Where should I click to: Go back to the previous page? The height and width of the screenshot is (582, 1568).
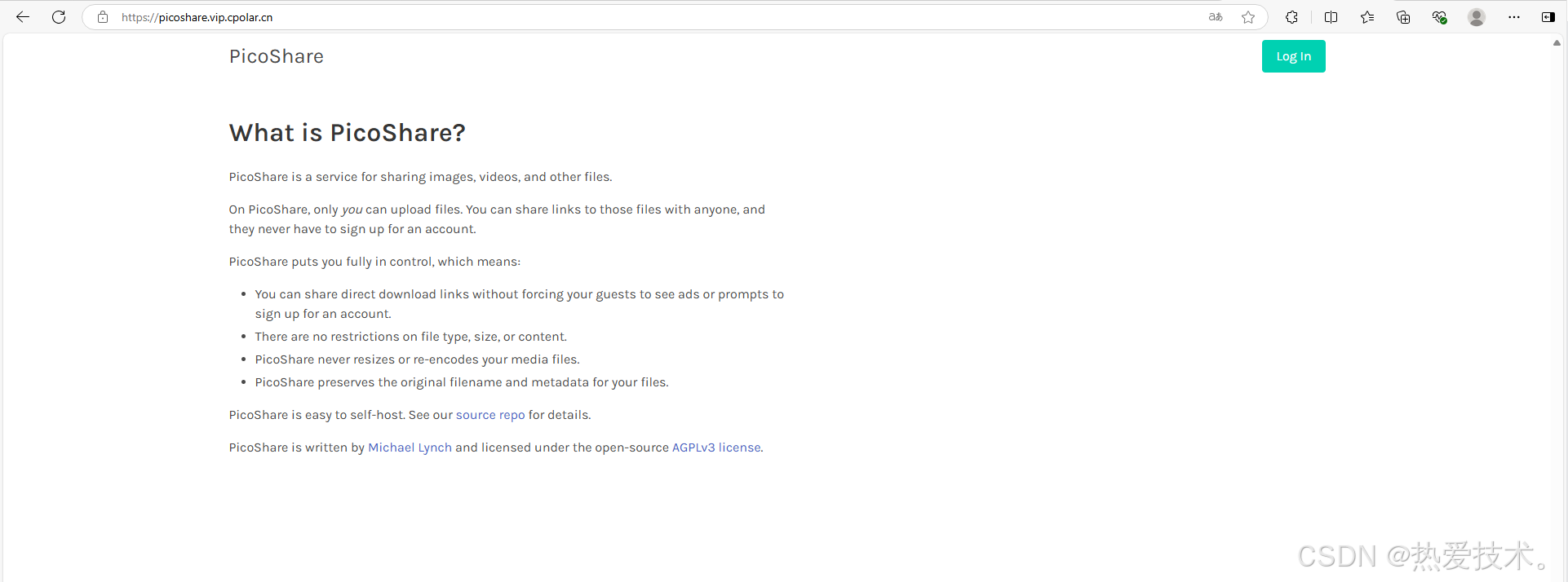coord(23,17)
